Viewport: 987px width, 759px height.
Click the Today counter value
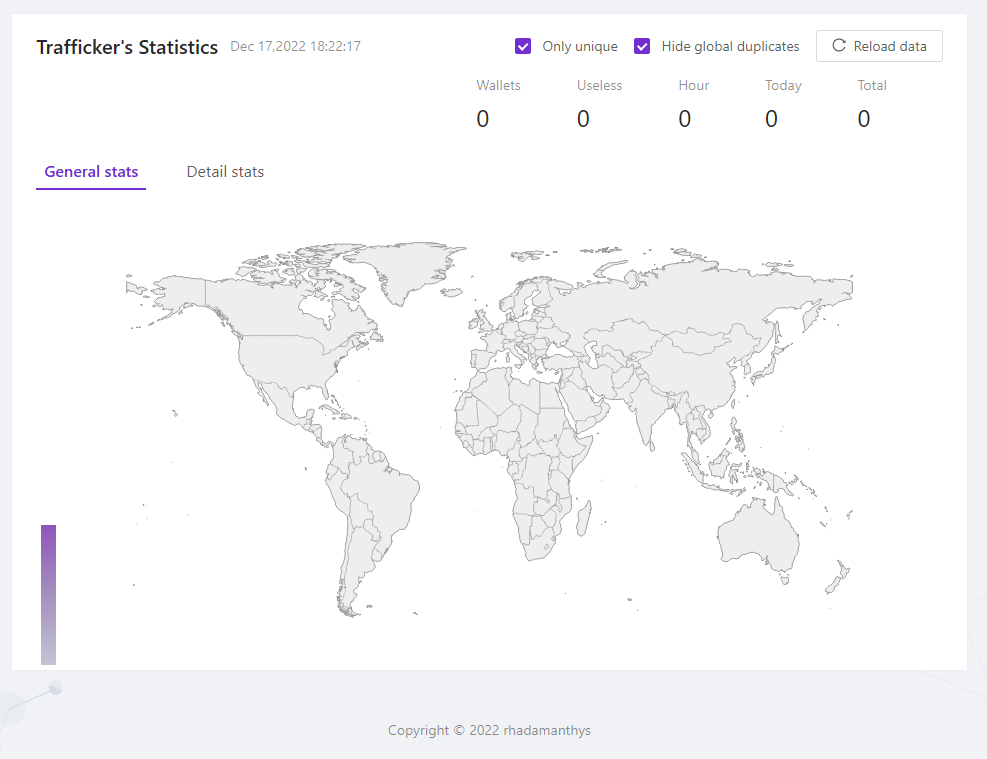(x=771, y=119)
